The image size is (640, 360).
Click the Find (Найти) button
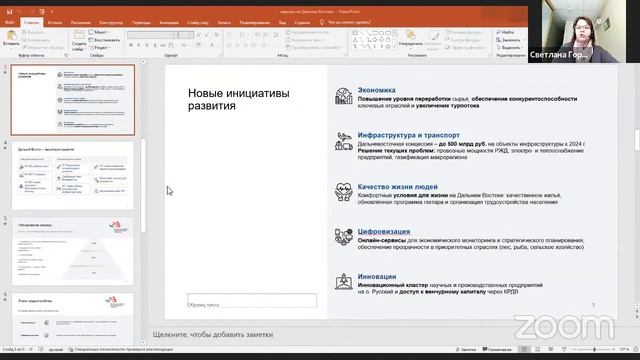[x=505, y=32]
